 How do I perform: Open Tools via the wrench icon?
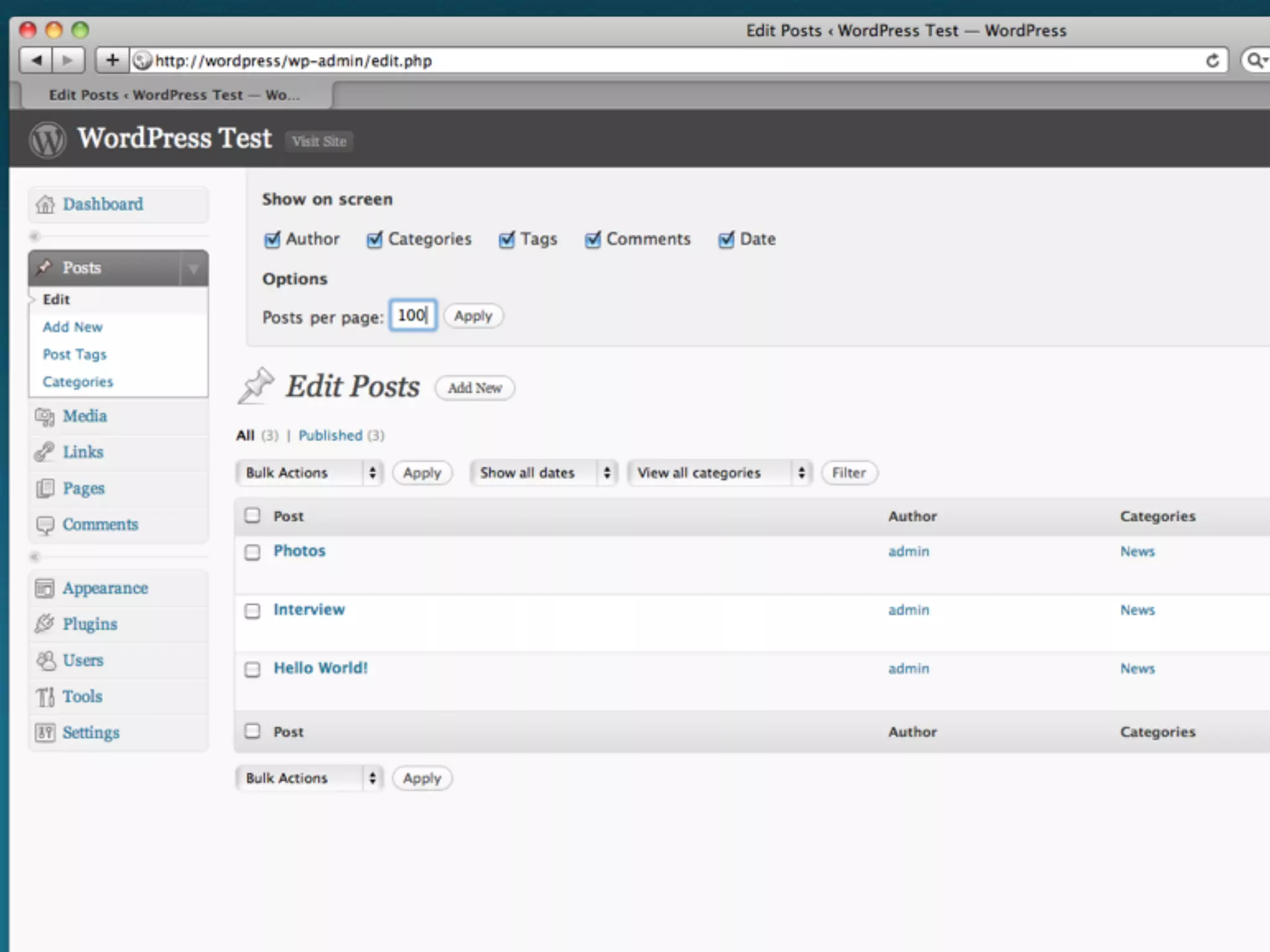[x=45, y=696]
